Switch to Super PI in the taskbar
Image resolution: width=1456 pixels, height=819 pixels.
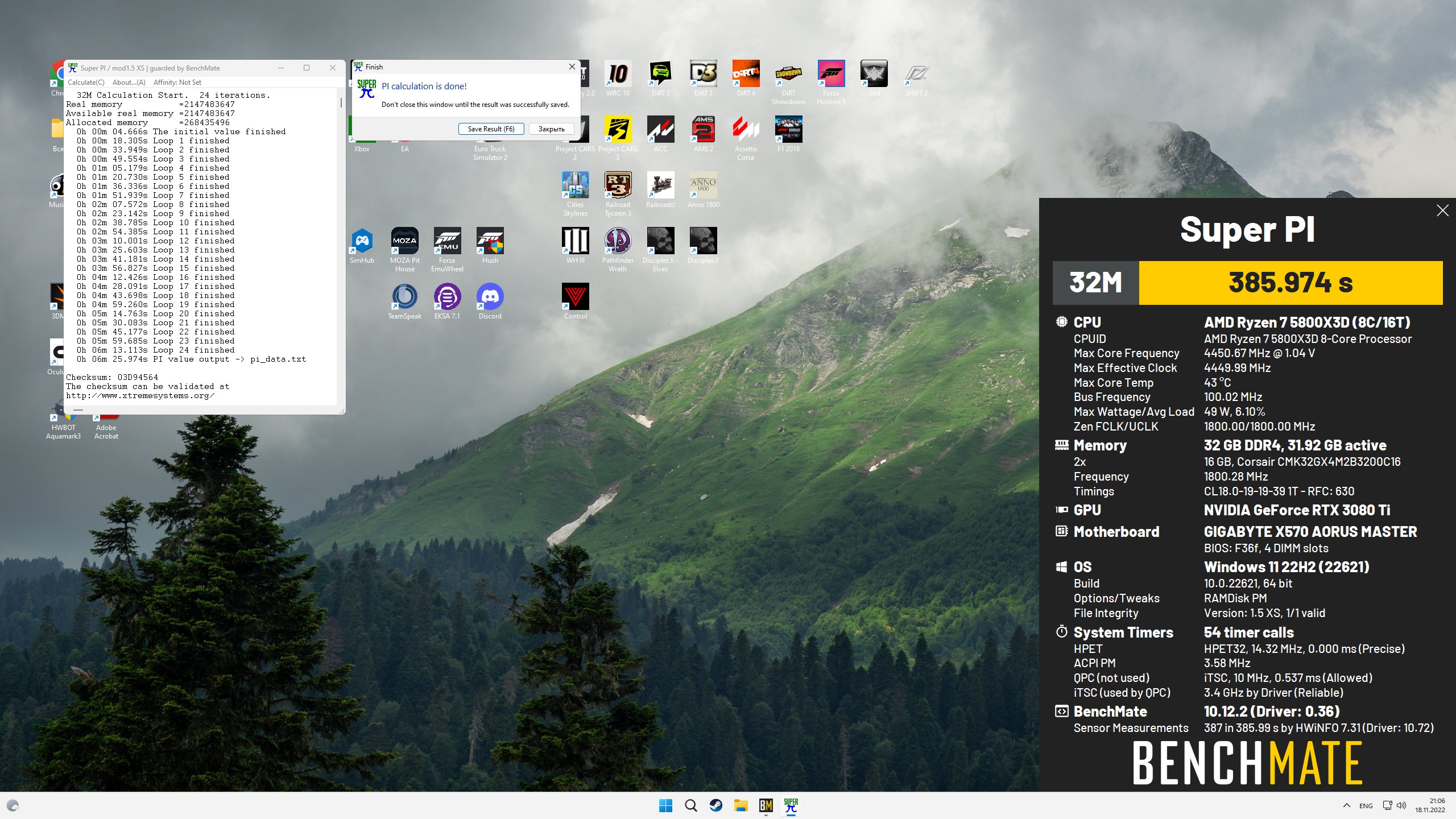[791, 805]
